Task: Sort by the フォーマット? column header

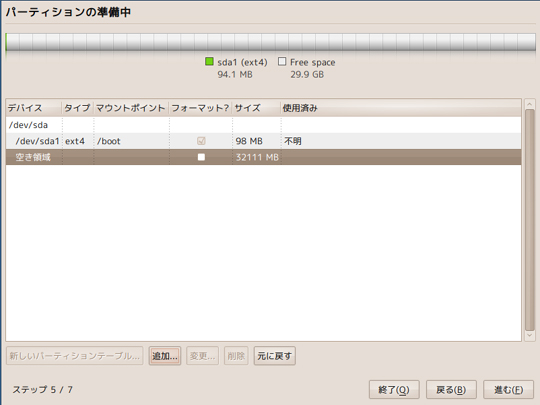Action: 200,108
